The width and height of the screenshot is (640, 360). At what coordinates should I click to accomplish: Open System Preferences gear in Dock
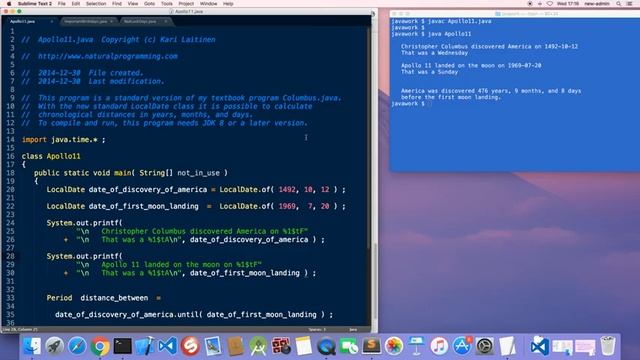[x=484, y=346]
